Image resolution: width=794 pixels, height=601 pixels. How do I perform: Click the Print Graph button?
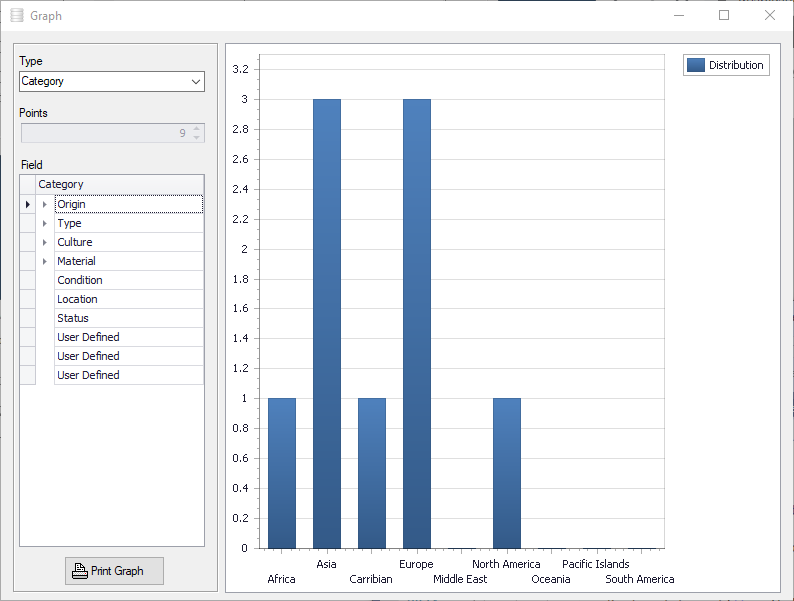pos(114,571)
